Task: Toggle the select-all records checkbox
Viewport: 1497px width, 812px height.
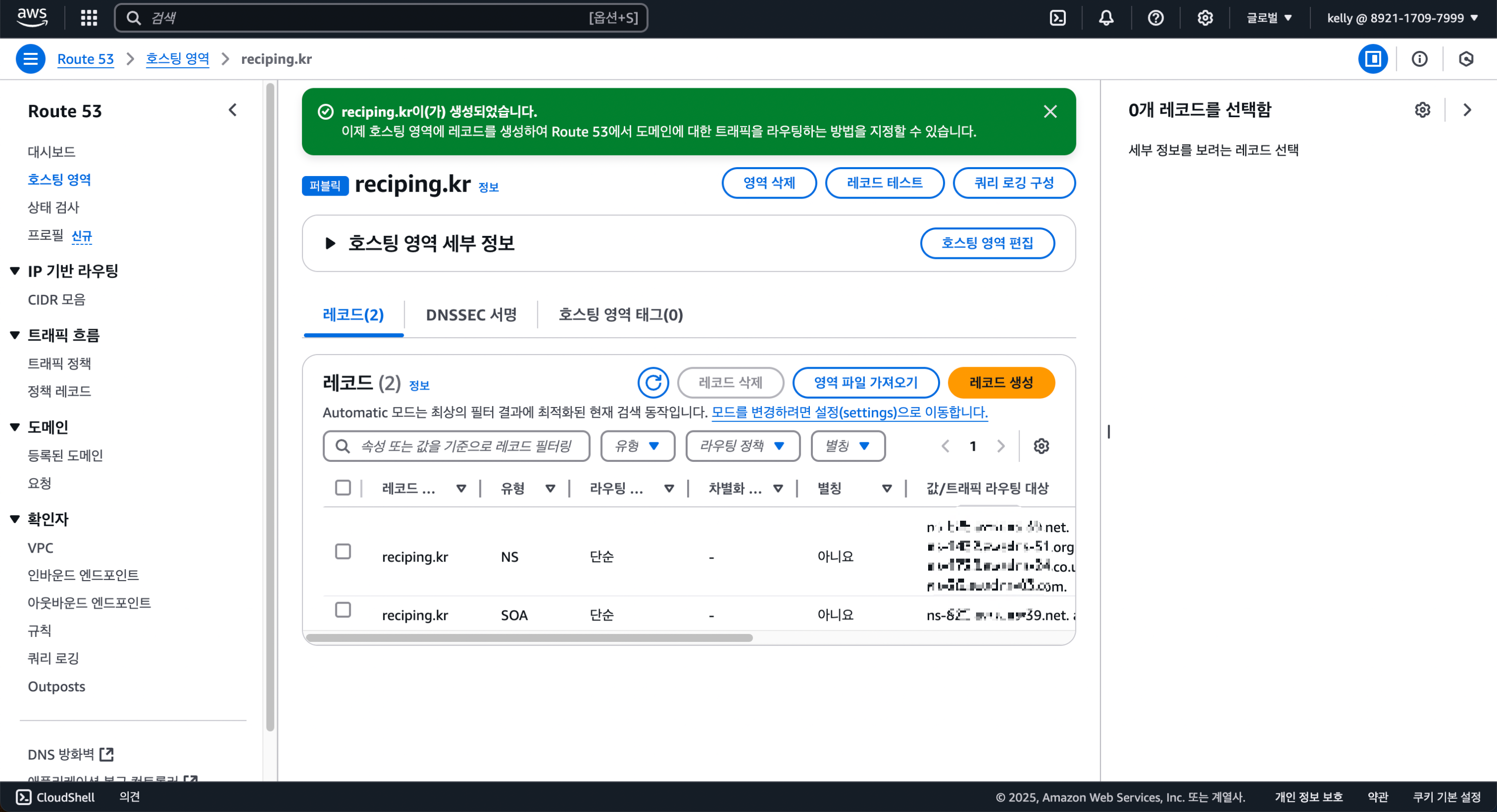Action: pos(343,488)
